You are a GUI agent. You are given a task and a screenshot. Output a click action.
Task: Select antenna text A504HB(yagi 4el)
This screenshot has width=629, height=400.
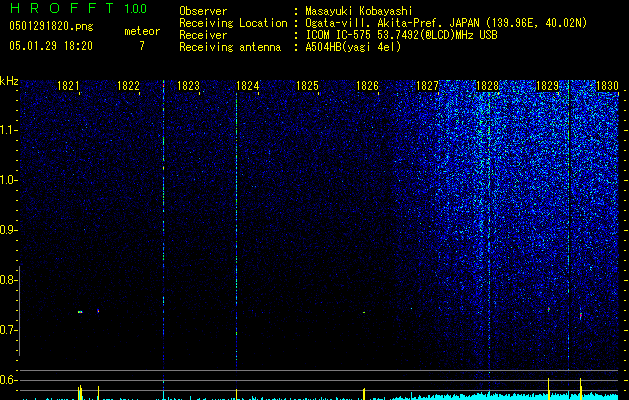353,47
